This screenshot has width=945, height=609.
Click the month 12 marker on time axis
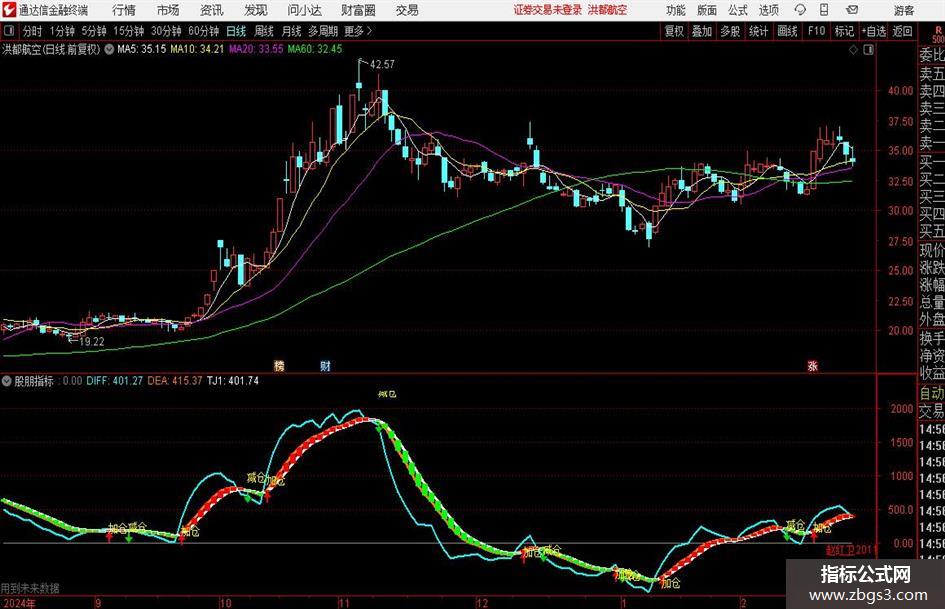pos(482,603)
